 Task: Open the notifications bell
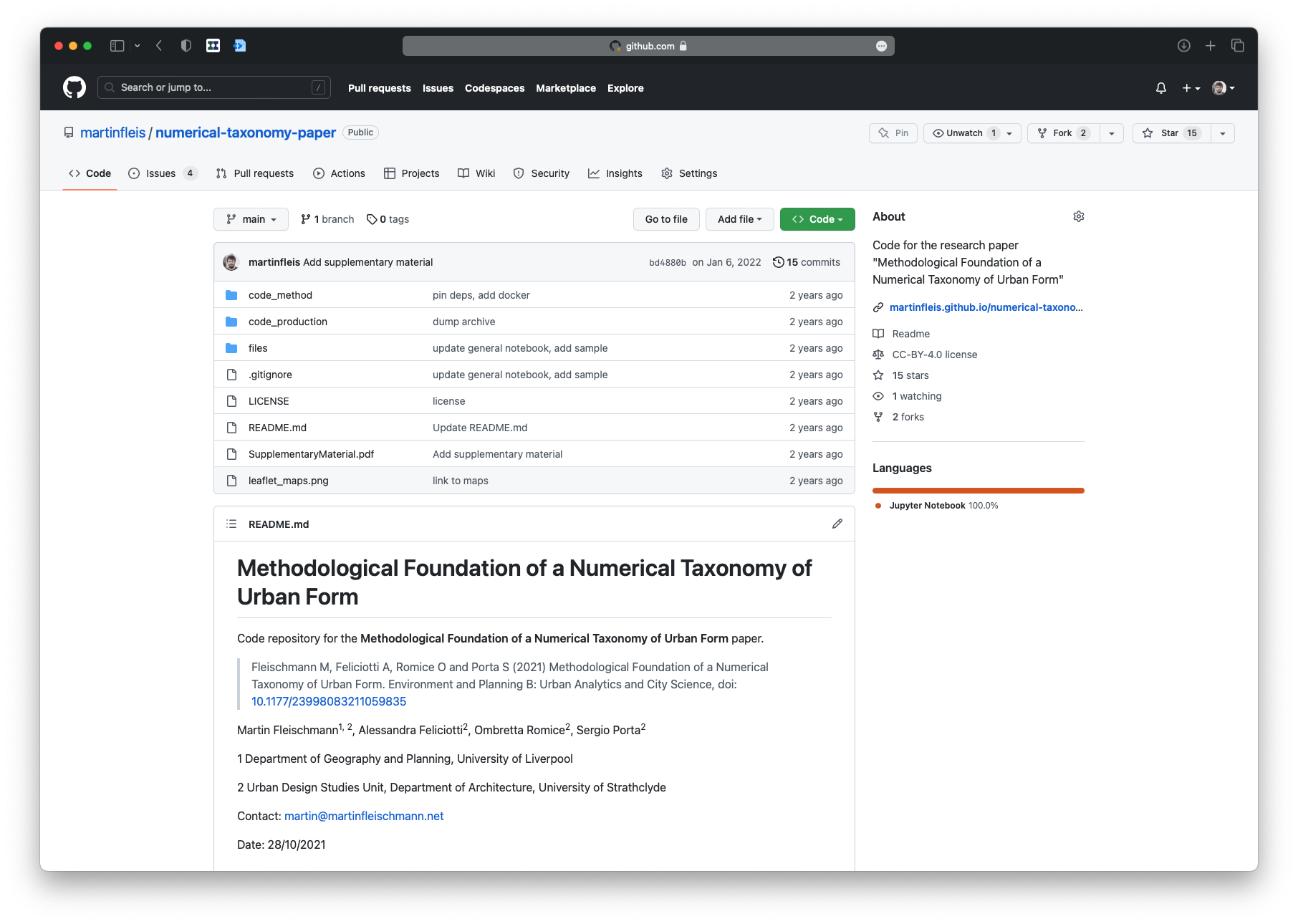tap(1160, 88)
